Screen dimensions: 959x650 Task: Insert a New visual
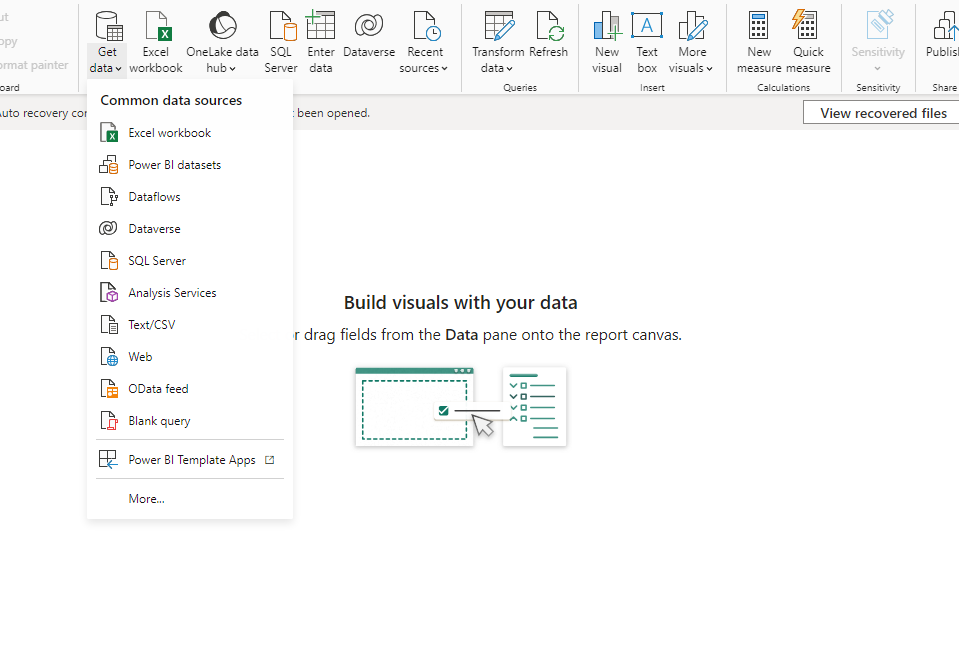[x=607, y=27]
